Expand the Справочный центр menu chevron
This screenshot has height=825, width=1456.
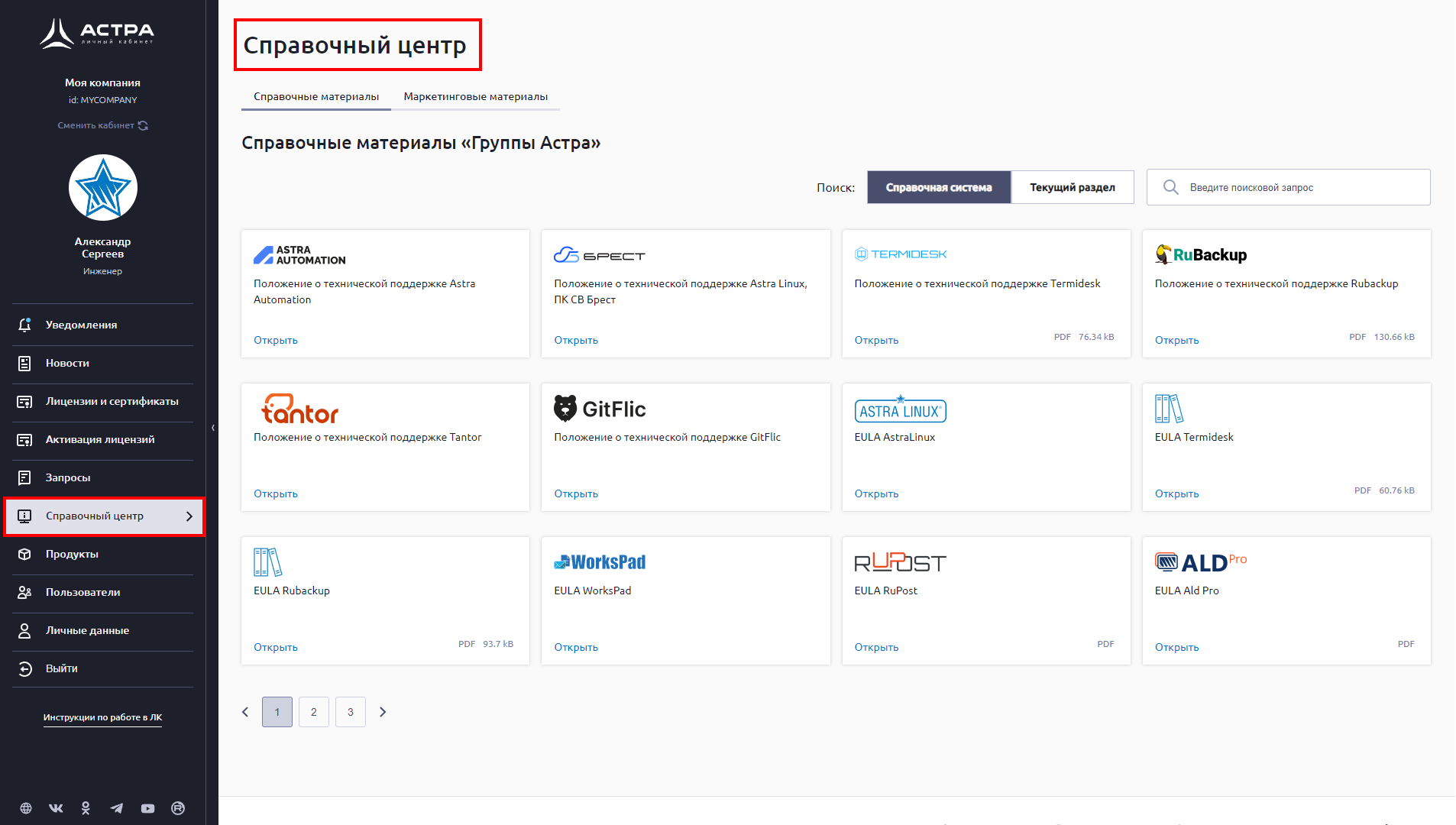pos(189,516)
